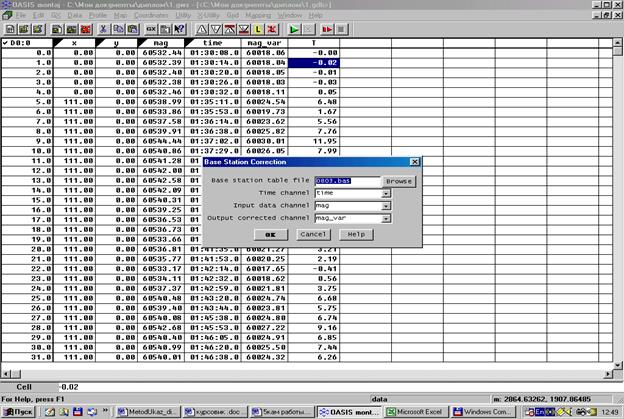Click Browse to choose base station file
Screen dimensions: 624x419
(399, 180)
